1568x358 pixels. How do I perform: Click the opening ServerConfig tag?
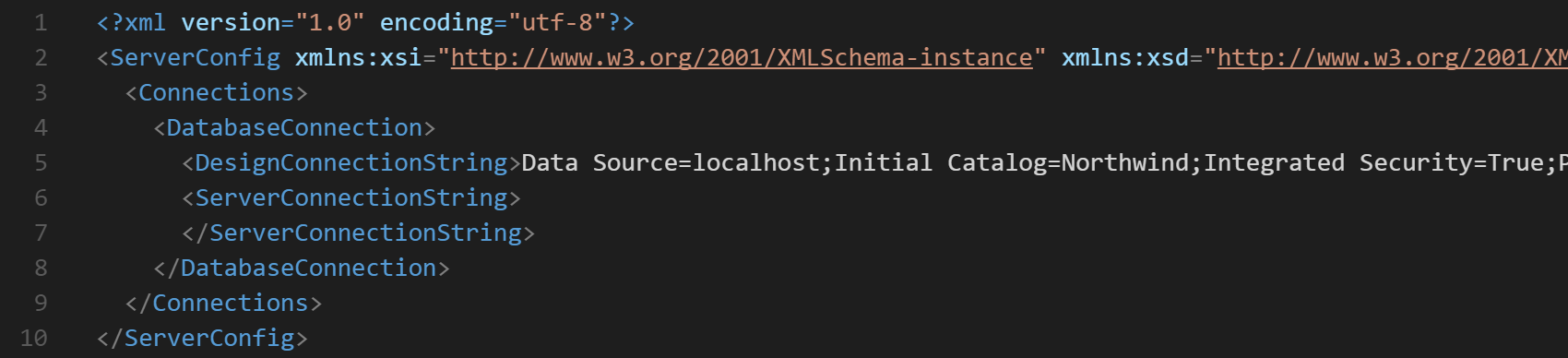pyautogui.click(x=188, y=57)
